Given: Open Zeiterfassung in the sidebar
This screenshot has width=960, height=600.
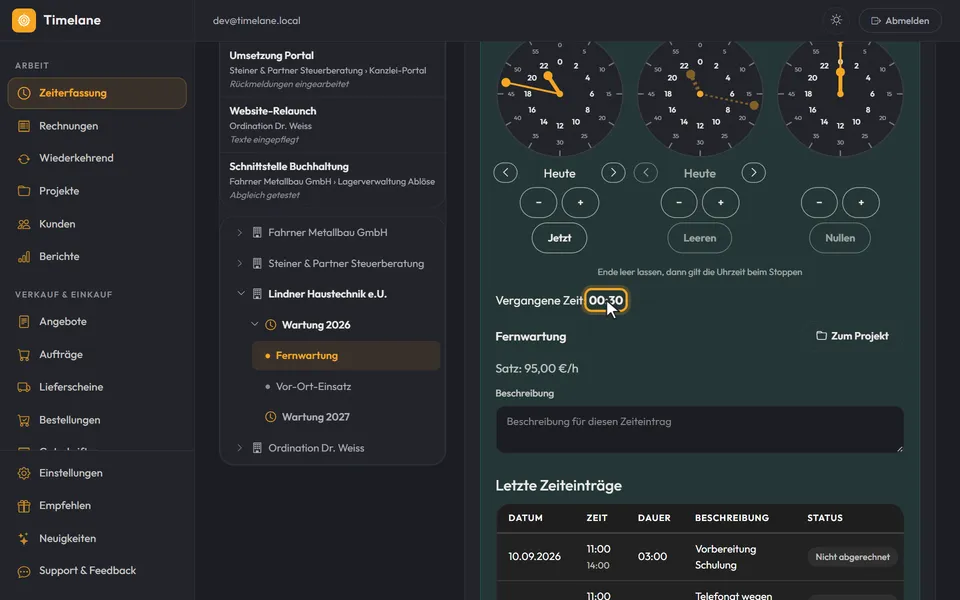Looking at the screenshot, I should (x=97, y=93).
